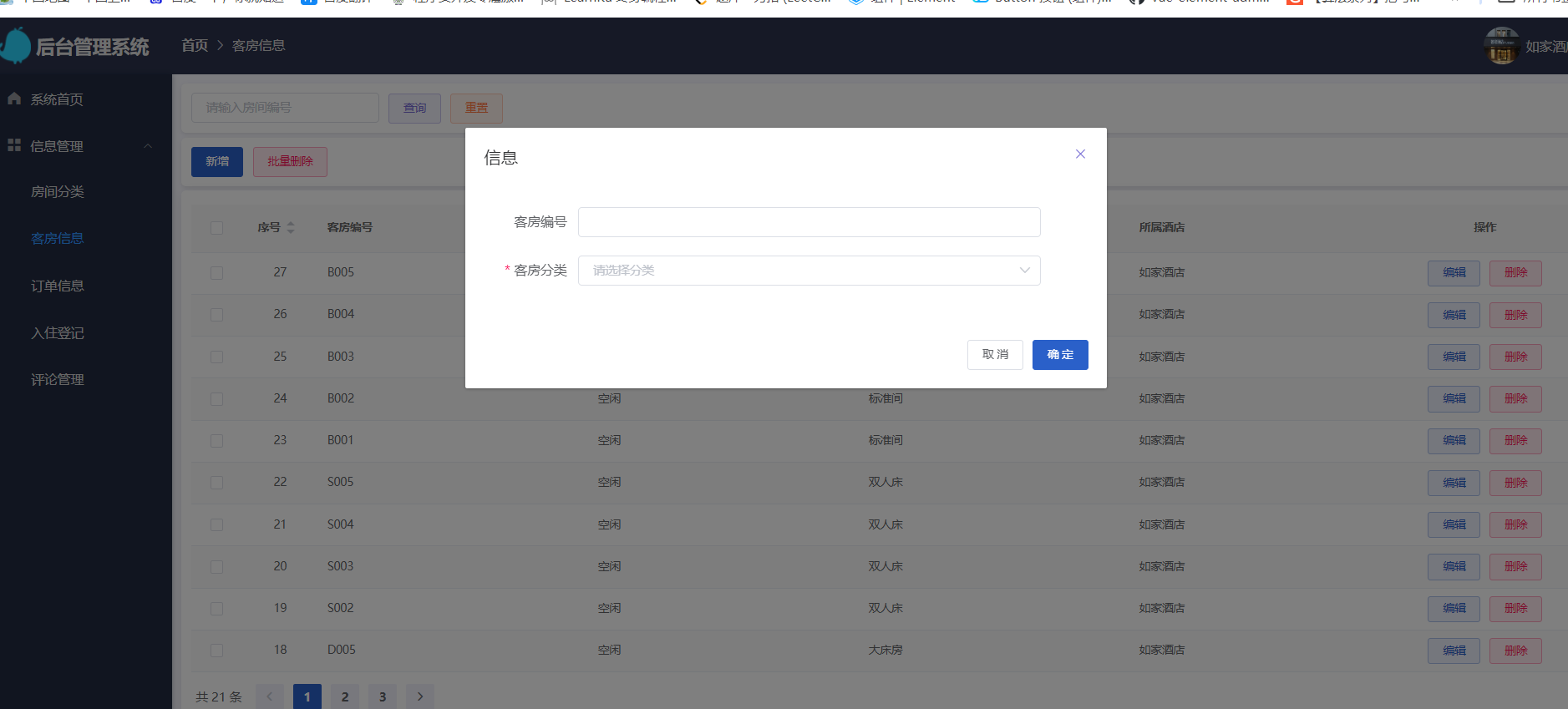1568x709 pixels.
Task: Click the 首页 breadcrumb link
Action: point(195,45)
